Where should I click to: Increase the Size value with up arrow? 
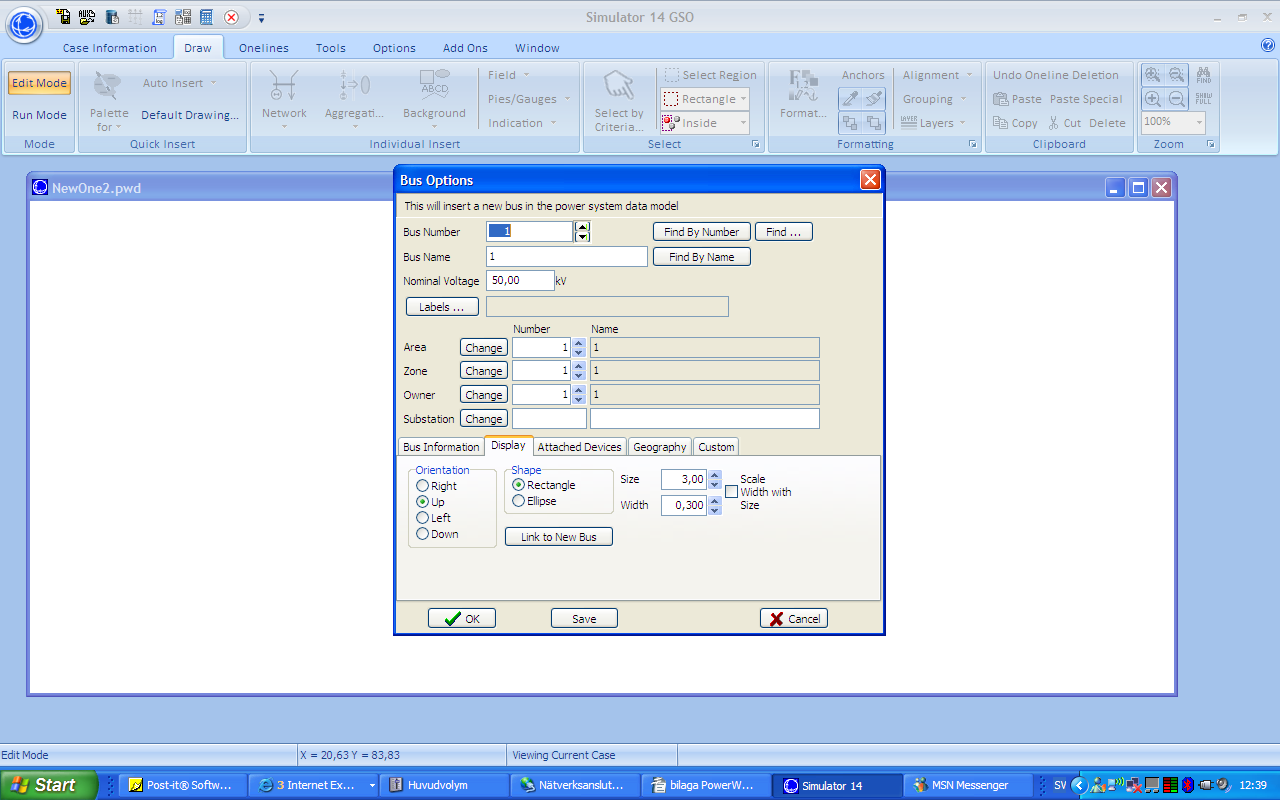[714, 475]
